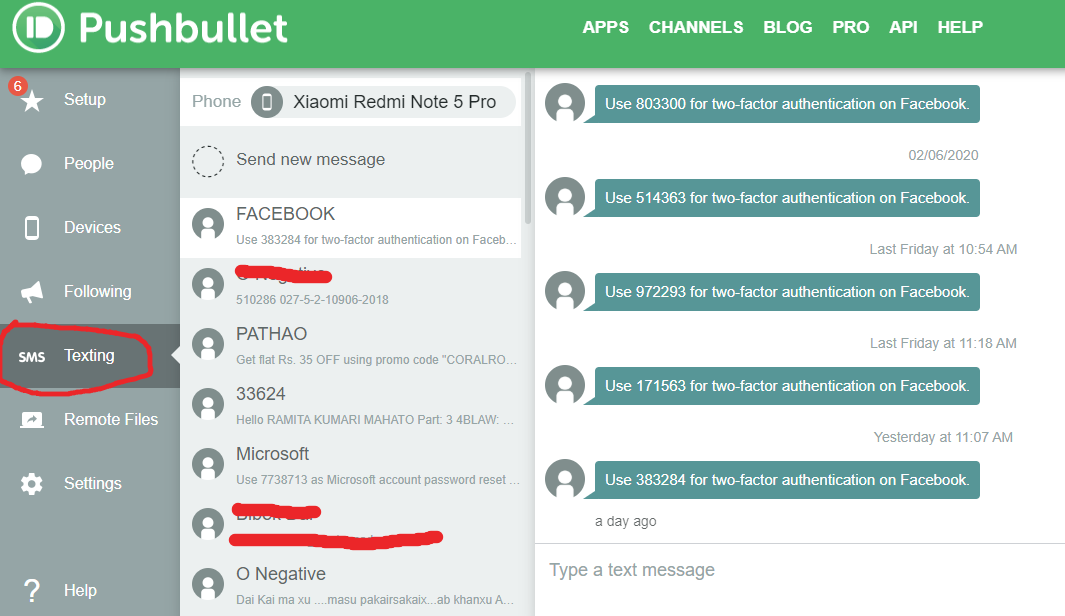Click 'Last Friday at 10:54 AM' timestamp
Image resolution: width=1065 pixels, height=616 pixels.
click(x=943, y=249)
